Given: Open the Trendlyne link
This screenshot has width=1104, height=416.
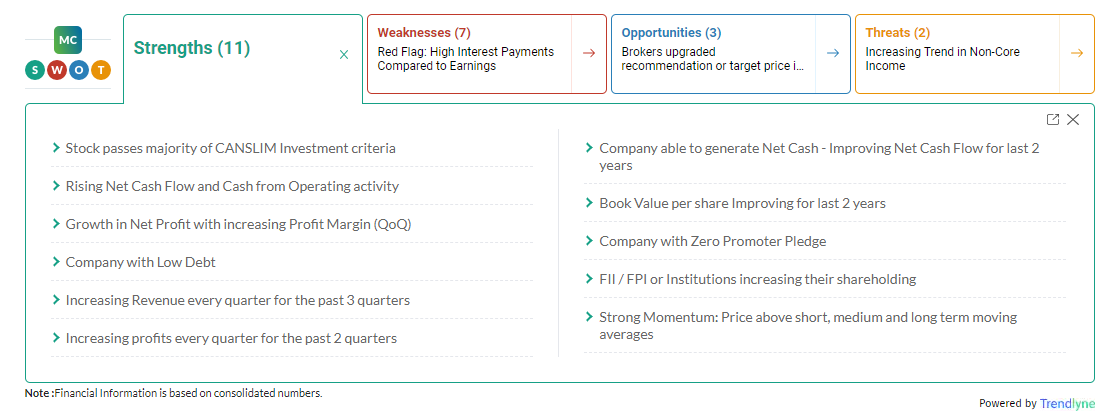Looking at the screenshot, I should point(1068,403).
